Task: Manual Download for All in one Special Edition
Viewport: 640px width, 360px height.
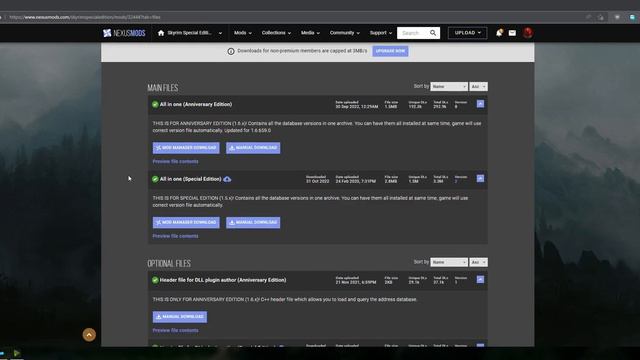Action: (x=253, y=222)
